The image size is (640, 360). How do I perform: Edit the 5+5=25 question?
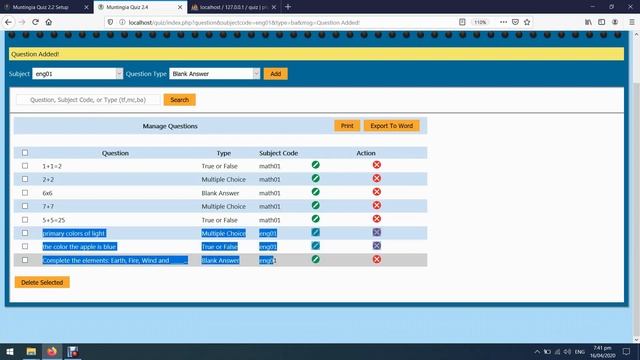click(x=316, y=219)
